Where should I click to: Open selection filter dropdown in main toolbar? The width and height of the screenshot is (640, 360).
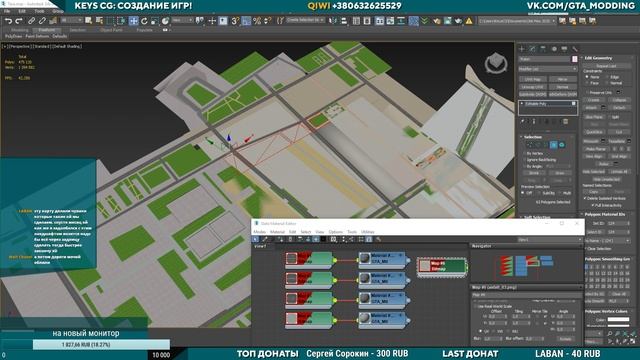[x=71, y=20]
